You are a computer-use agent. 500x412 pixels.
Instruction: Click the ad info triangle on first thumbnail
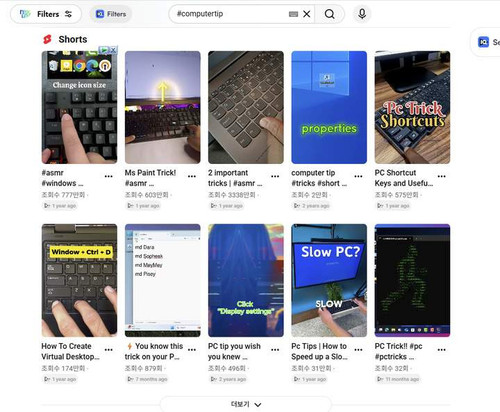(104, 50)
